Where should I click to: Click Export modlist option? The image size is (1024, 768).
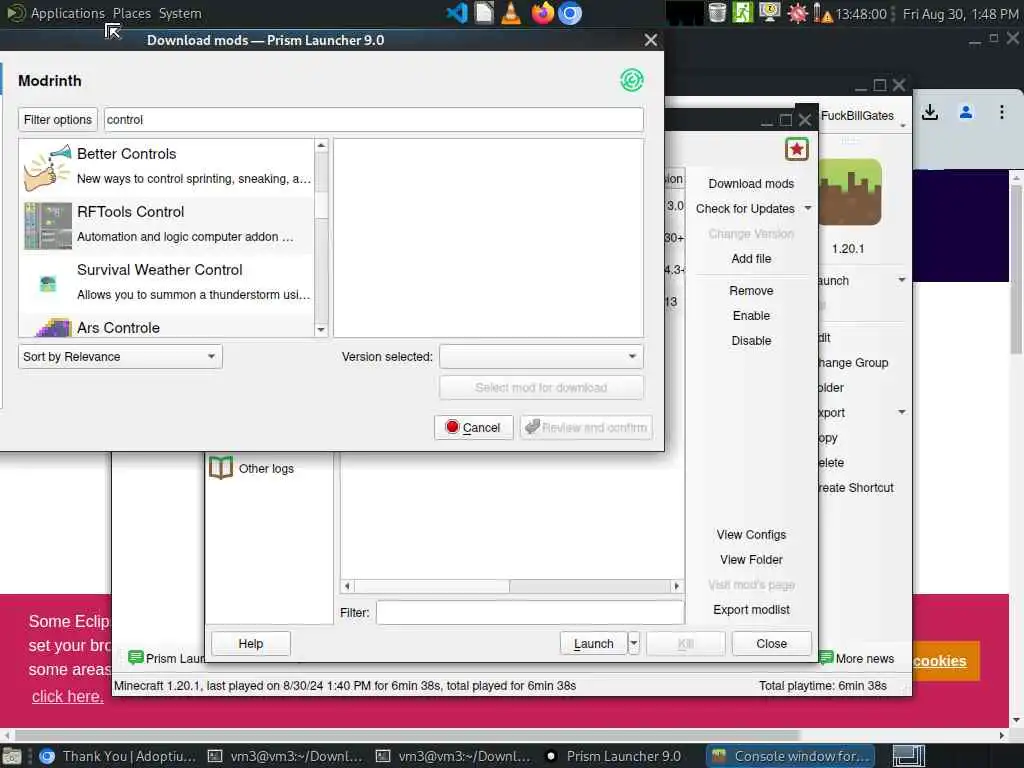[x=751, y=609]
